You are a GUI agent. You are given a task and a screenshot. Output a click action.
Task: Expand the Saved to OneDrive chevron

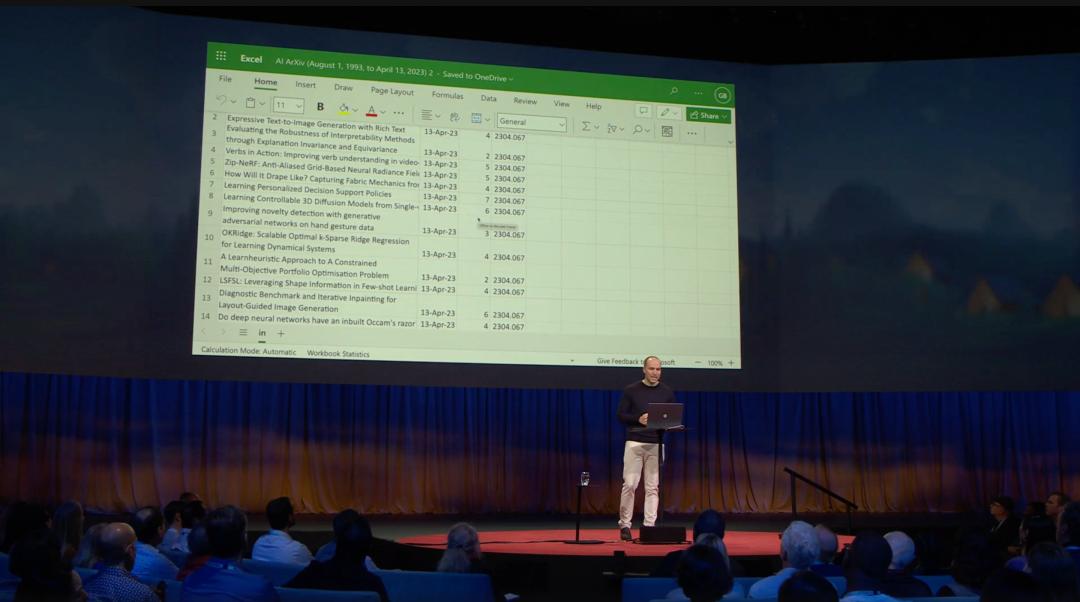[511, 79]
